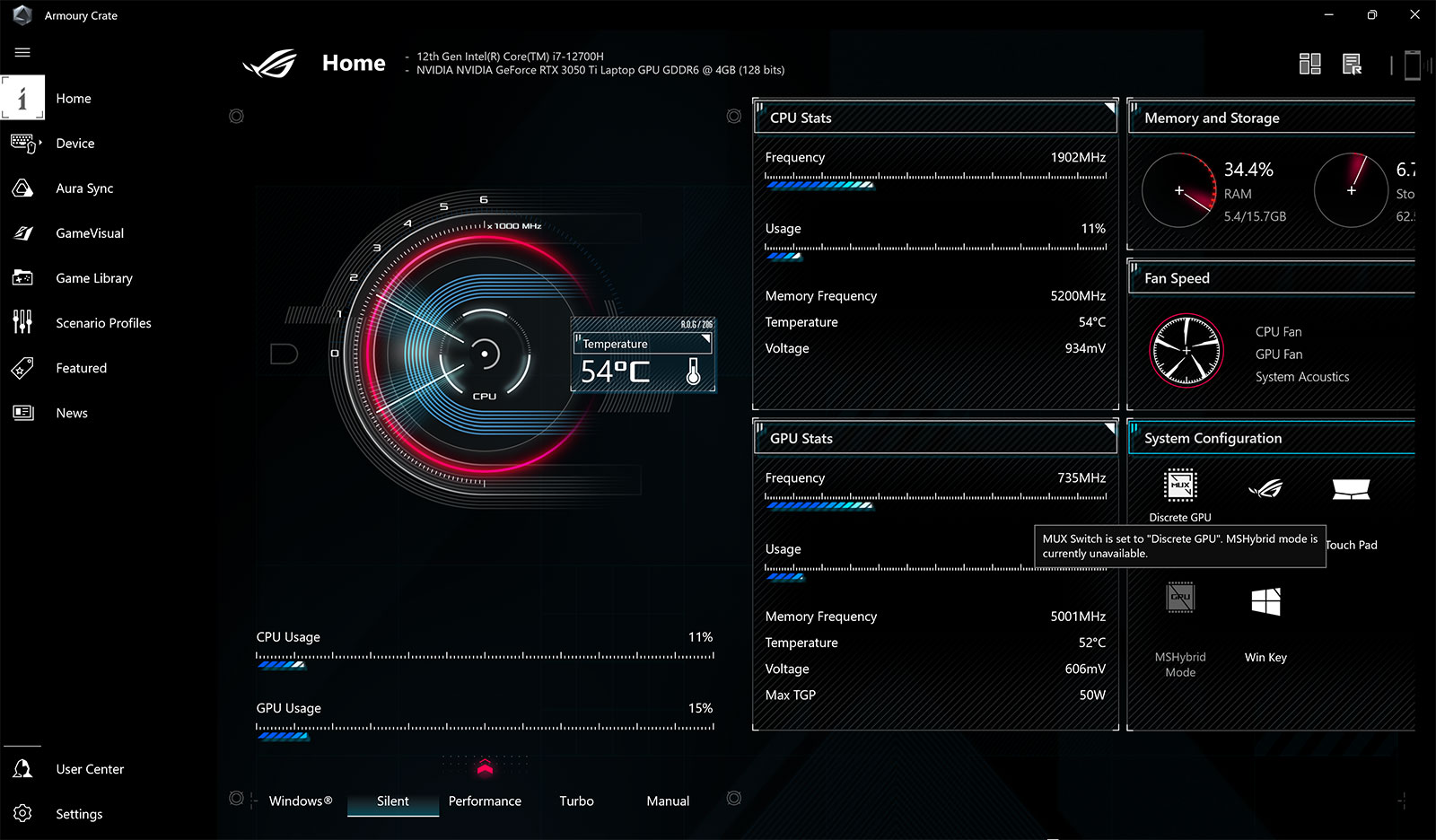The width and height of the screenshot is (1436, 840).
Task: Click the Home info icon in sidebar
Action: click(x=22, y=98)
